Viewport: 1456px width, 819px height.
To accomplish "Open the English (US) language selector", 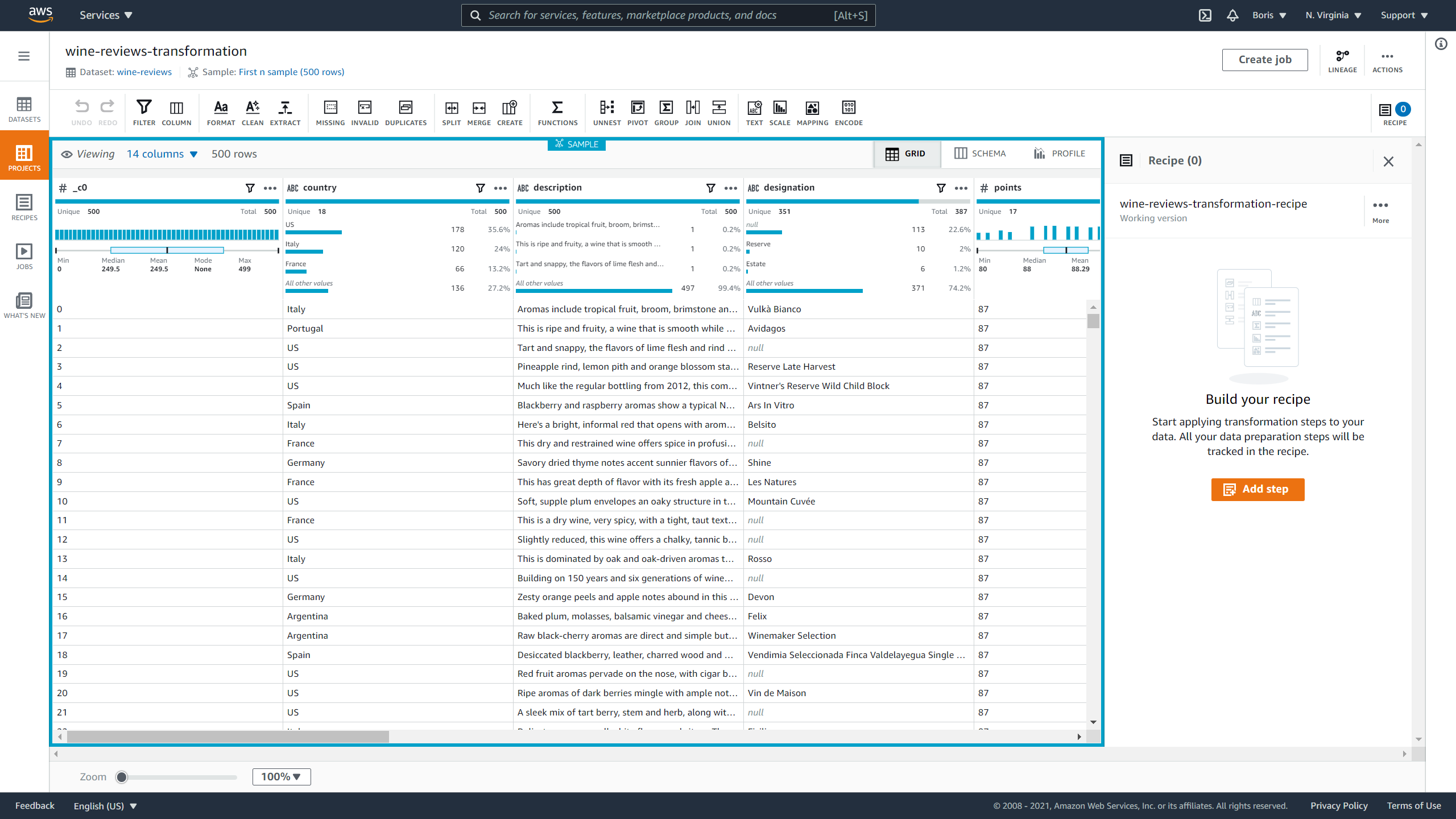I will (x=105, y=806).
